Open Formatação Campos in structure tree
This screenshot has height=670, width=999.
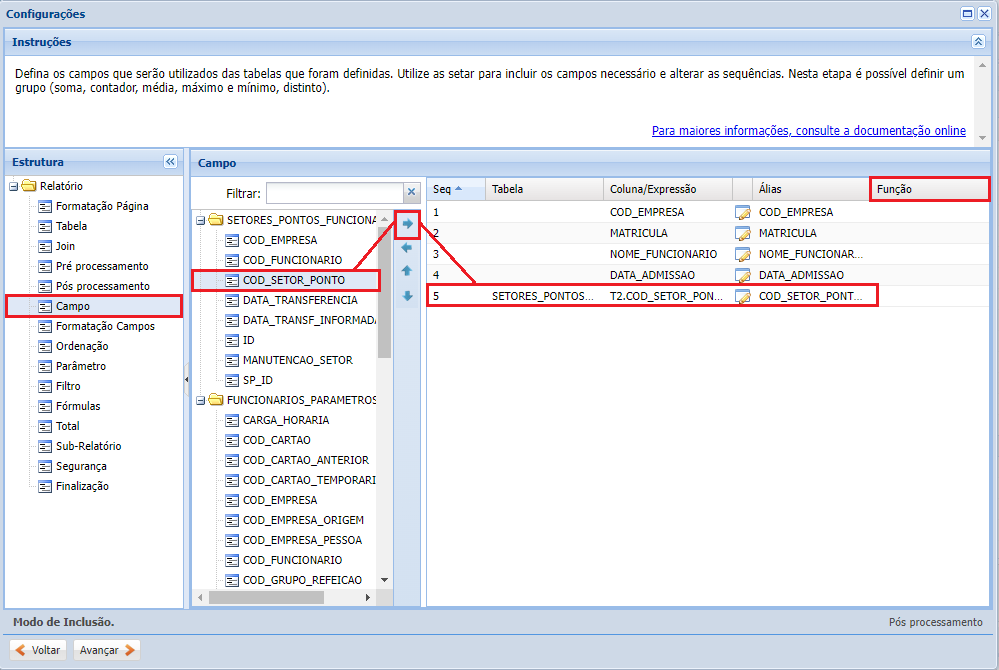pyautogui.click(x=105, y=326)
